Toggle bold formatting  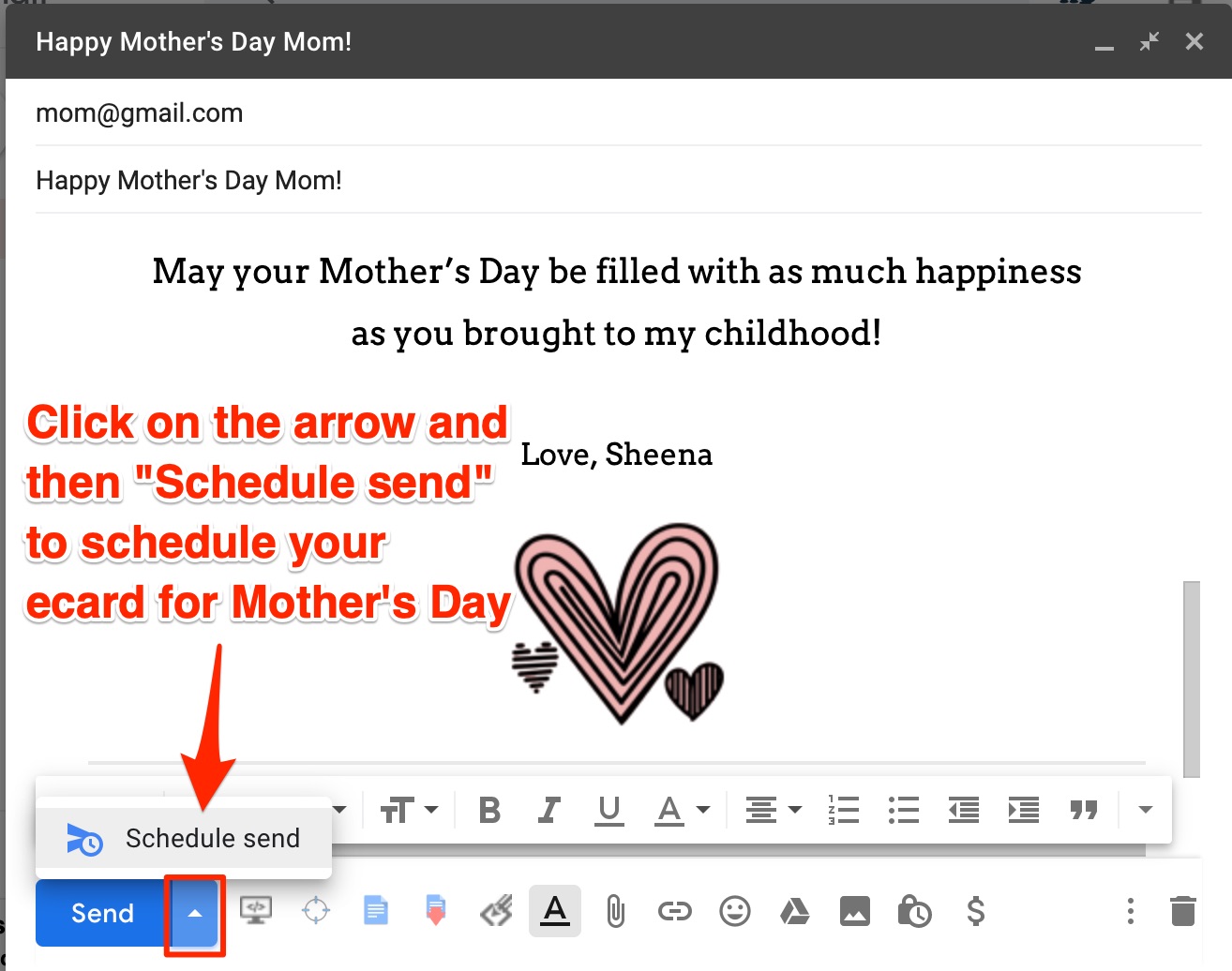click(488, 810)
